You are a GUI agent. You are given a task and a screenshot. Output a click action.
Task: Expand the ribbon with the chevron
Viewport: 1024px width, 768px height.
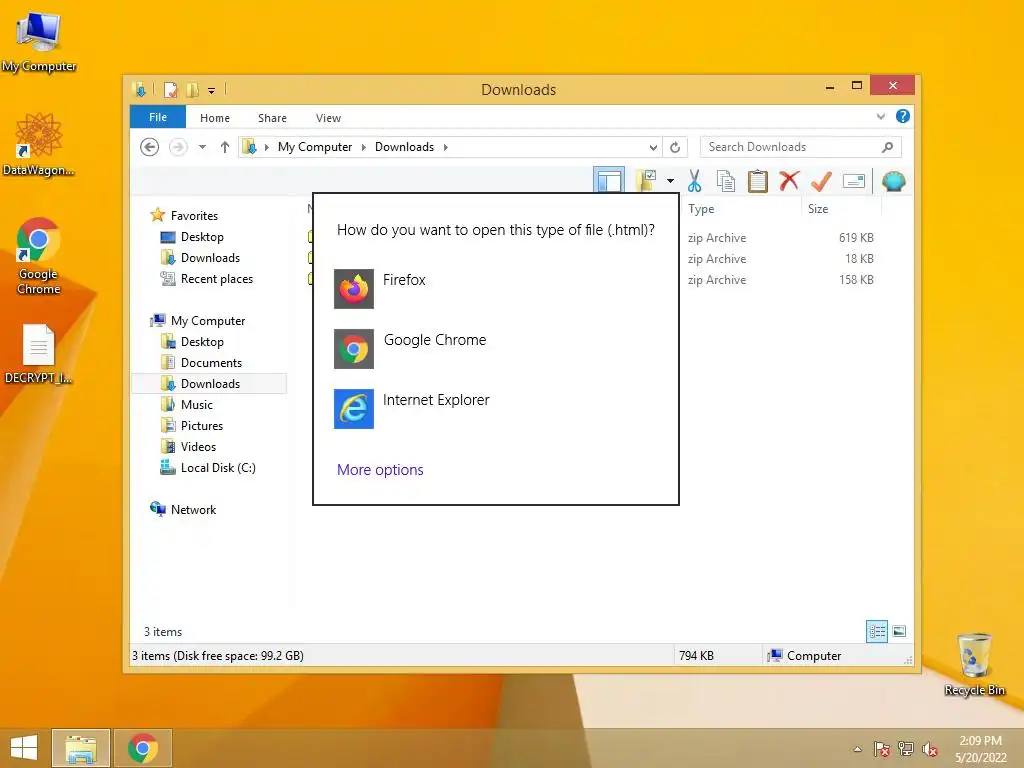pyautogui.click(x=881, y=117)
